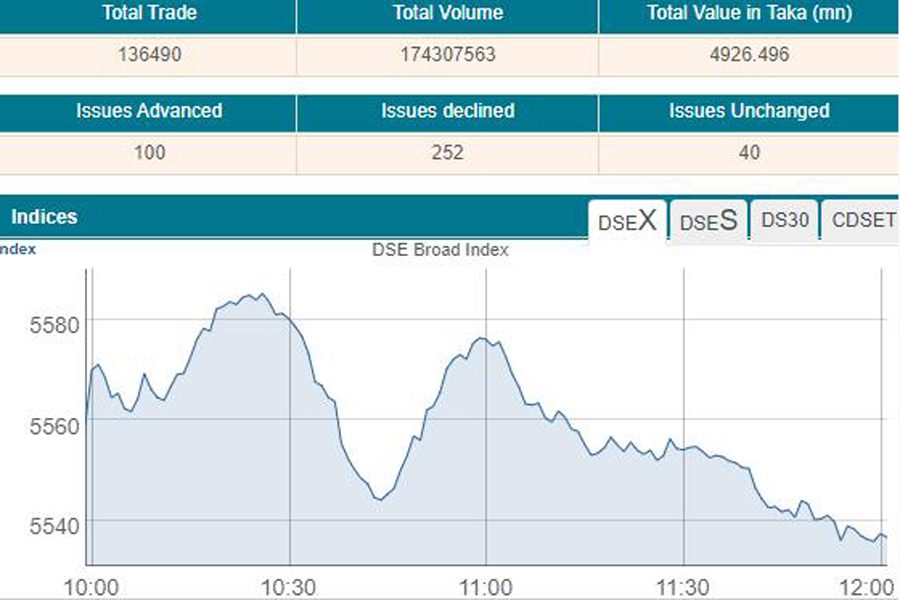This screenshot has height=600, width=900.
Task: Click the Issues Unchanged header
Action: pos(748,111)
